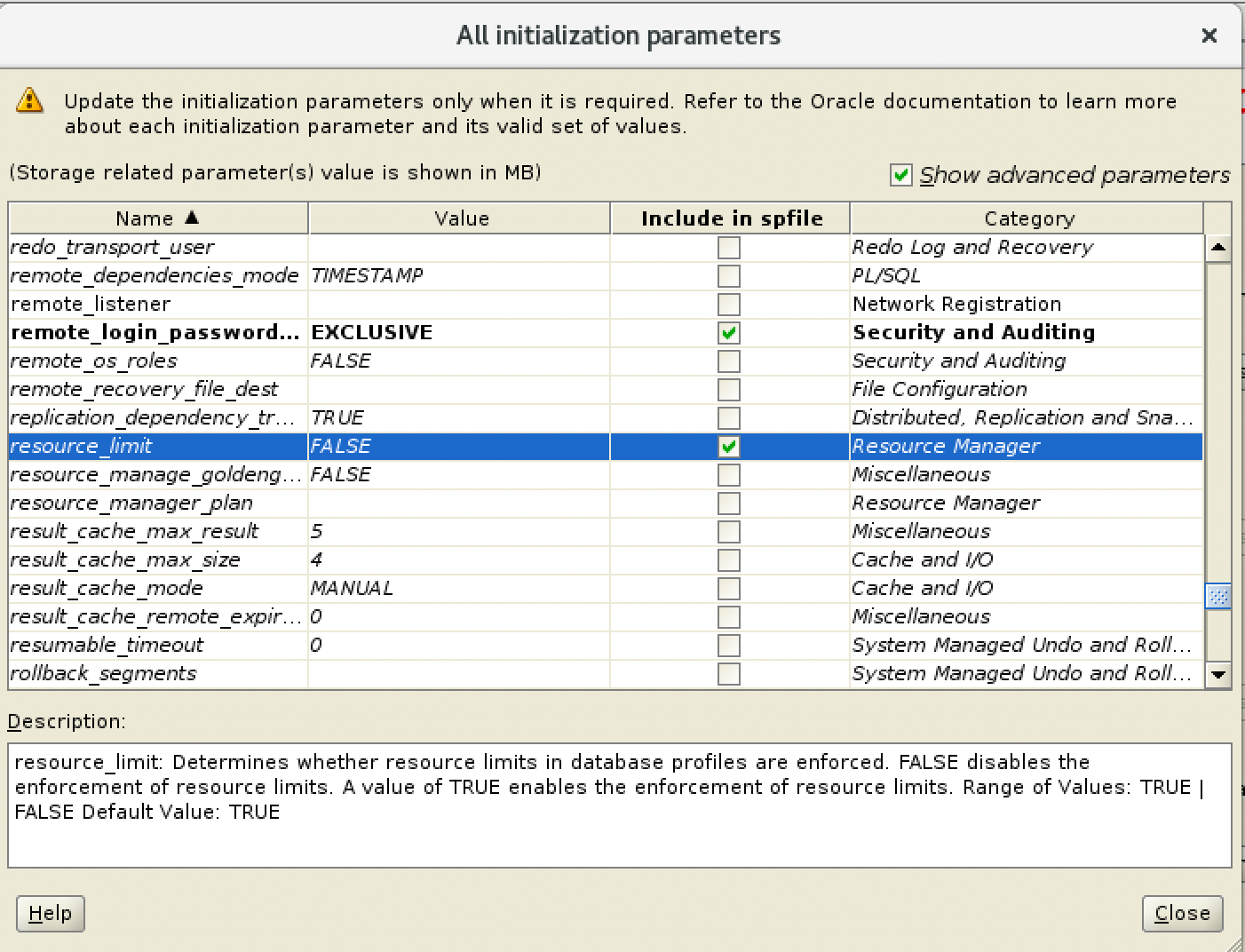Click the Value column header
Screen dimensions: 1245x952
[460, 218]
